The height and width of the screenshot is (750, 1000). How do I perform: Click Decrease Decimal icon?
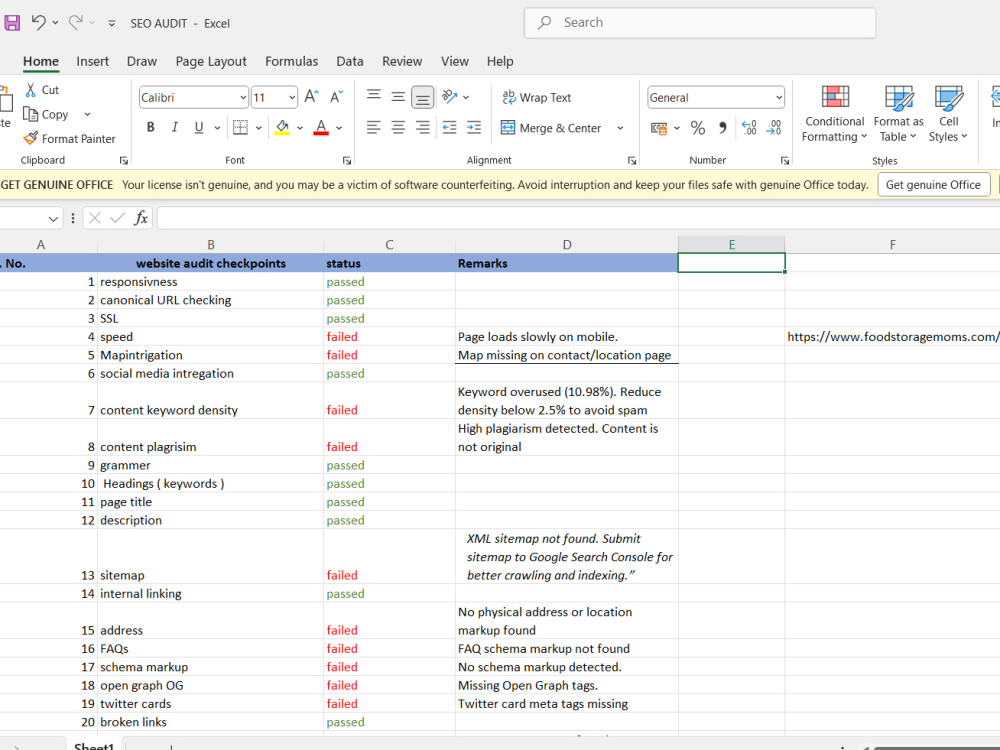pos(774,128)
